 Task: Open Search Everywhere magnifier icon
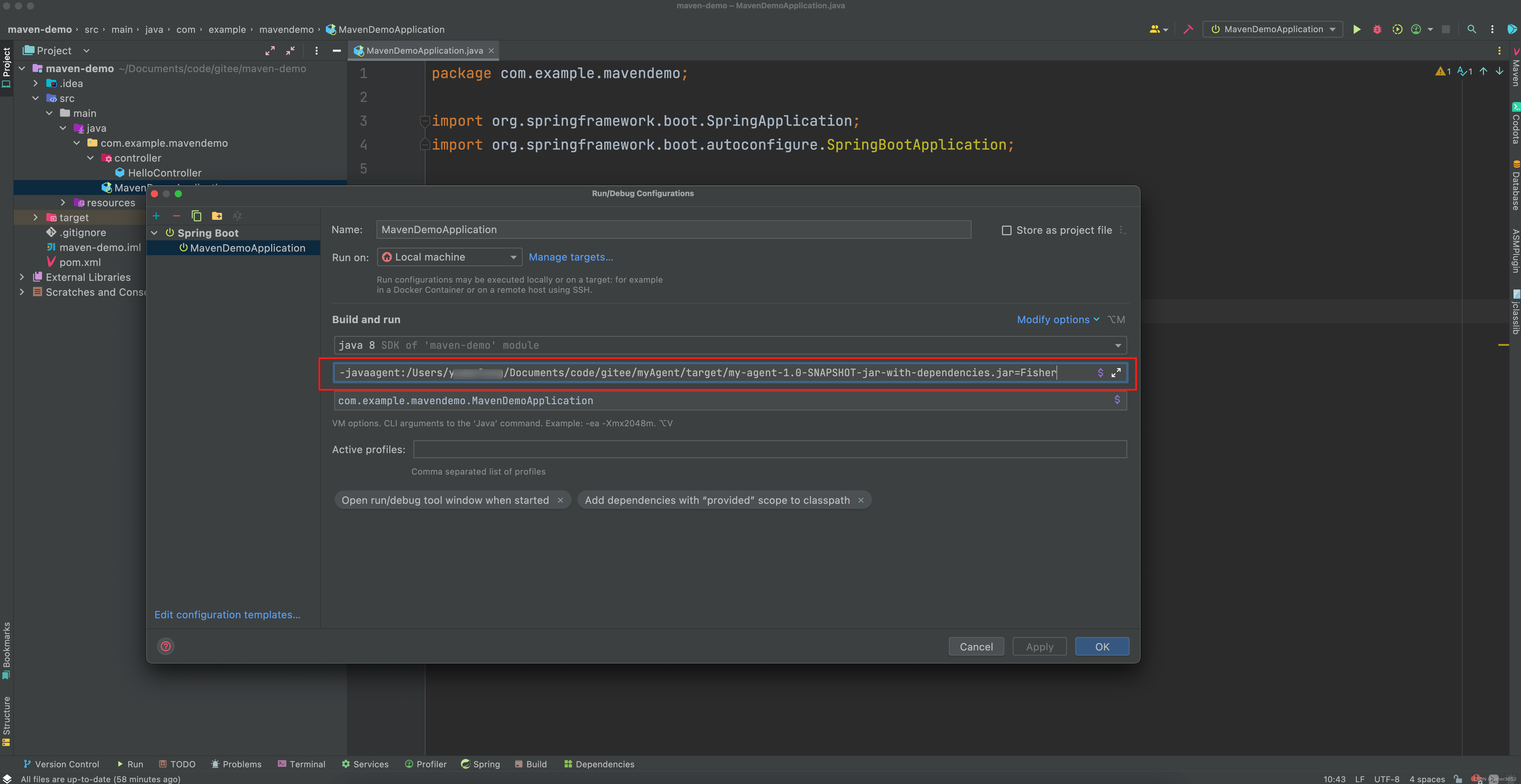coord(1472,30)
